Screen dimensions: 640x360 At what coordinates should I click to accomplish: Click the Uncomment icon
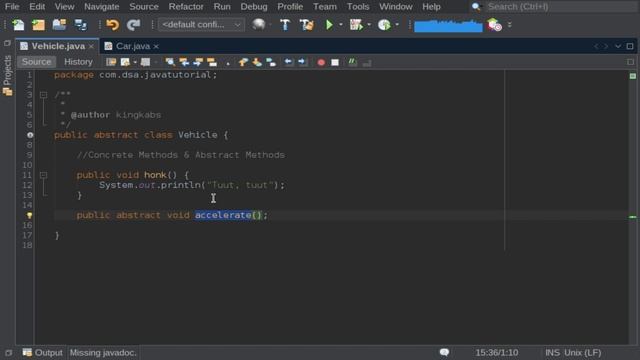coord(367,62)
